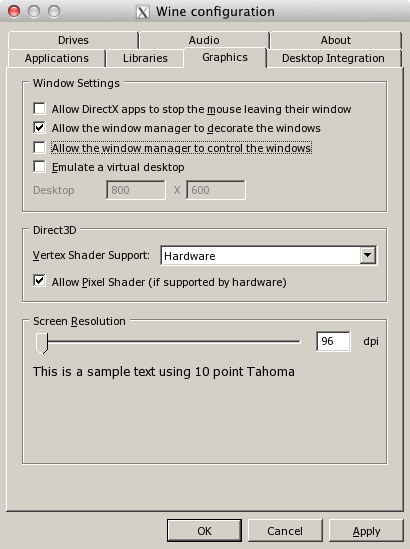Click the OK button
The height and width of the screenshot is (549, 410).
coord(204,531)
